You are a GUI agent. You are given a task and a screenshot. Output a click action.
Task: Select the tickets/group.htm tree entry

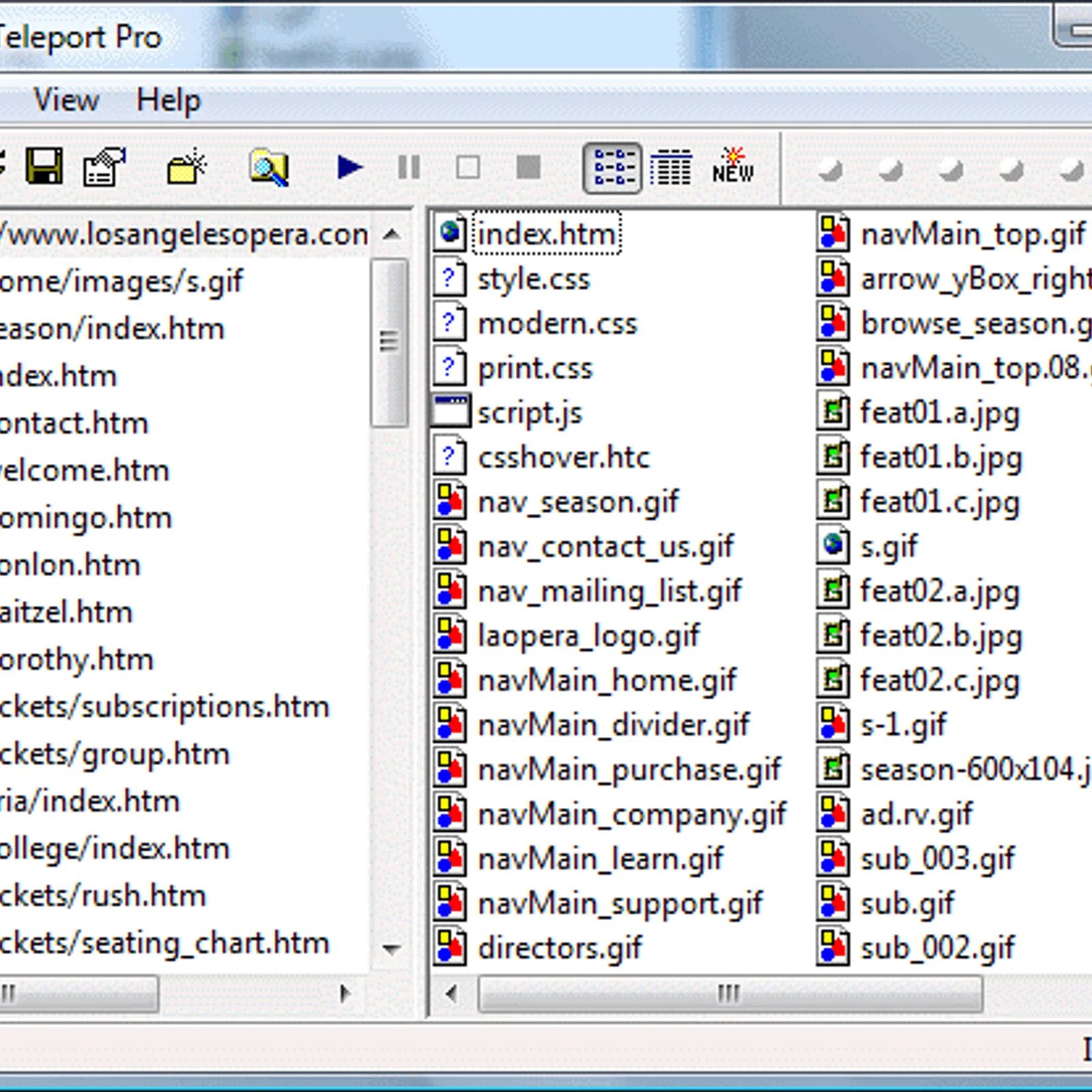coord(115,754)
